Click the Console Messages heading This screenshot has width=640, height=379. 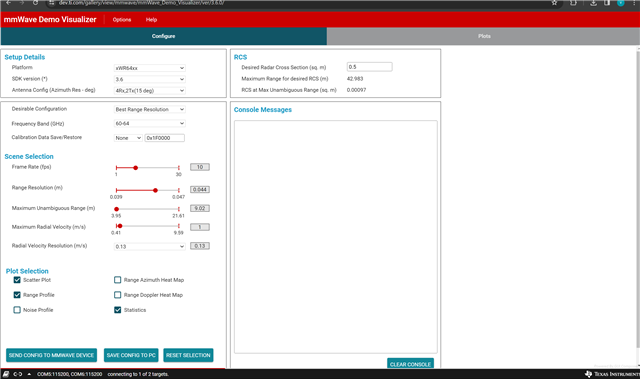point(263,110)
